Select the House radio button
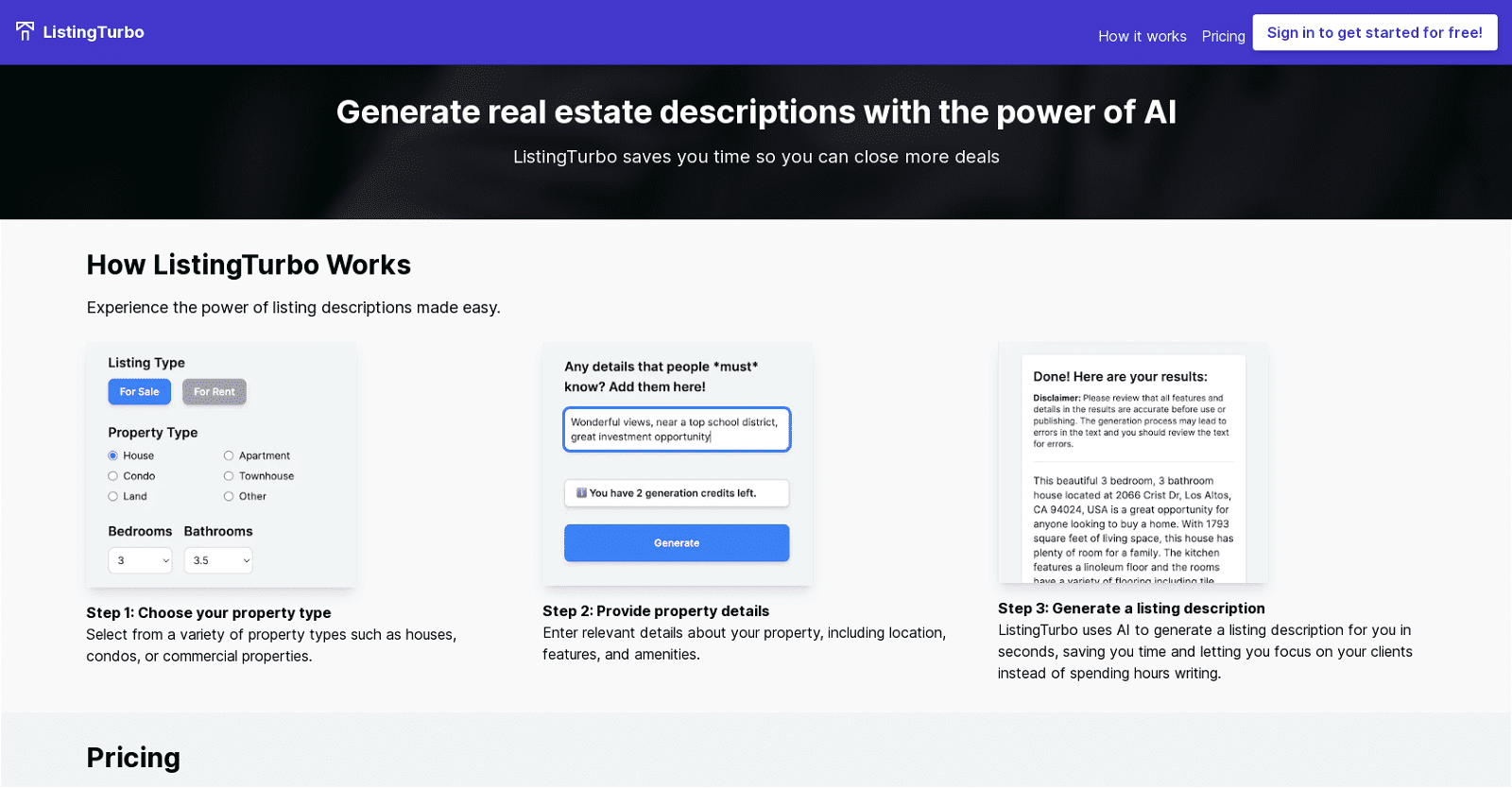1512x788 pixels. [x=113, y=456]
